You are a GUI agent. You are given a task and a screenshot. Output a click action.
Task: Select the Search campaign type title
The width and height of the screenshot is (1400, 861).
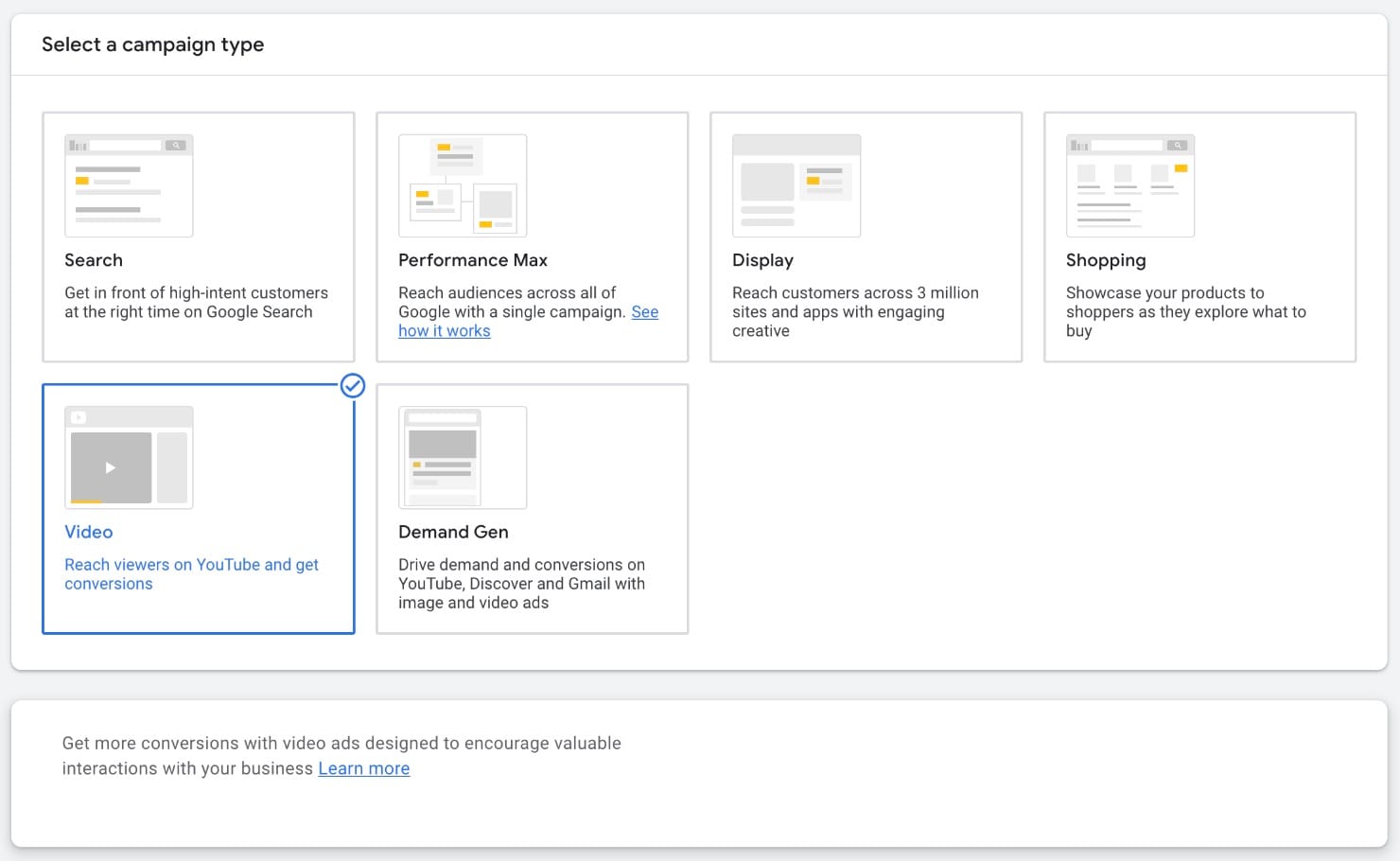tap(94, 260)
